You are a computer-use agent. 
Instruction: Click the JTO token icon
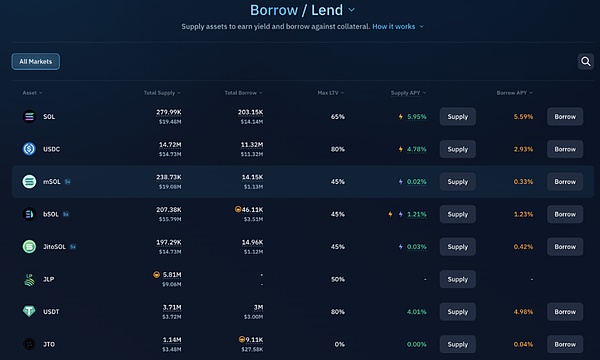click(x=29, y=344)
